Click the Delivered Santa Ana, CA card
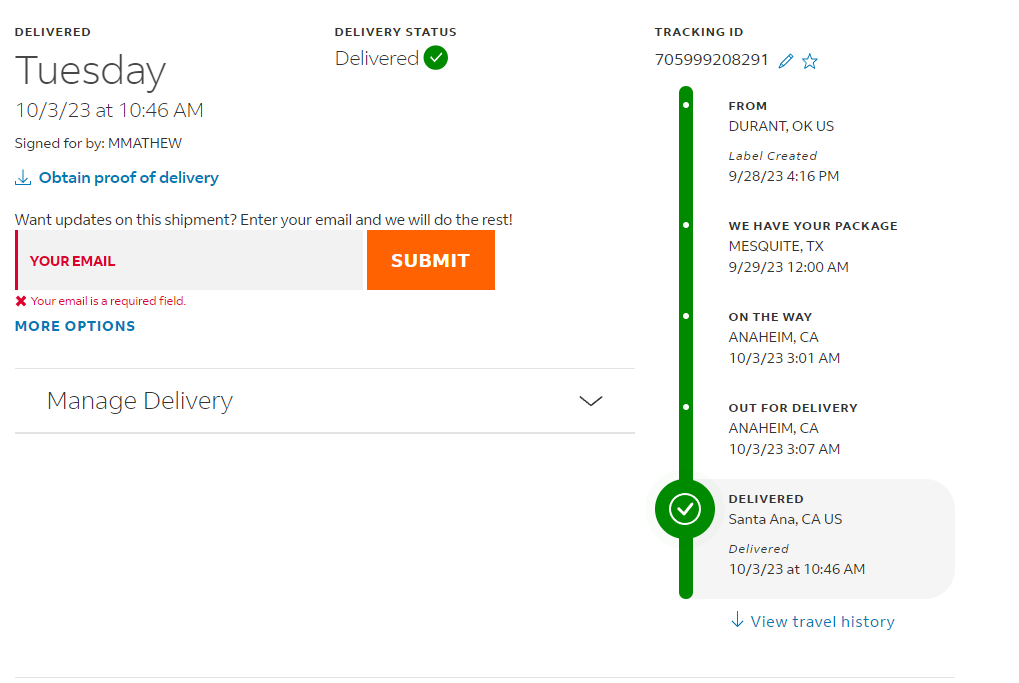1019x683 pixels. 823,539
